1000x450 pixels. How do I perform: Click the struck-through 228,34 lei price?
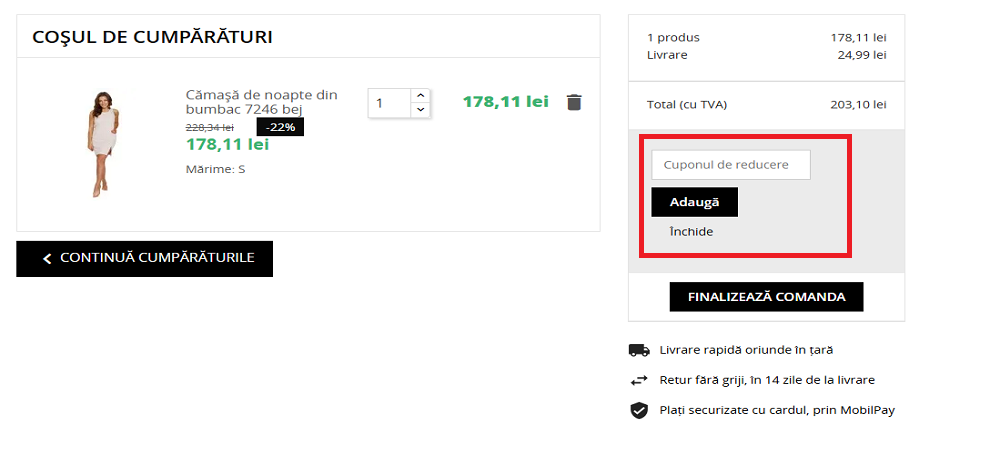tap(210, 127)
